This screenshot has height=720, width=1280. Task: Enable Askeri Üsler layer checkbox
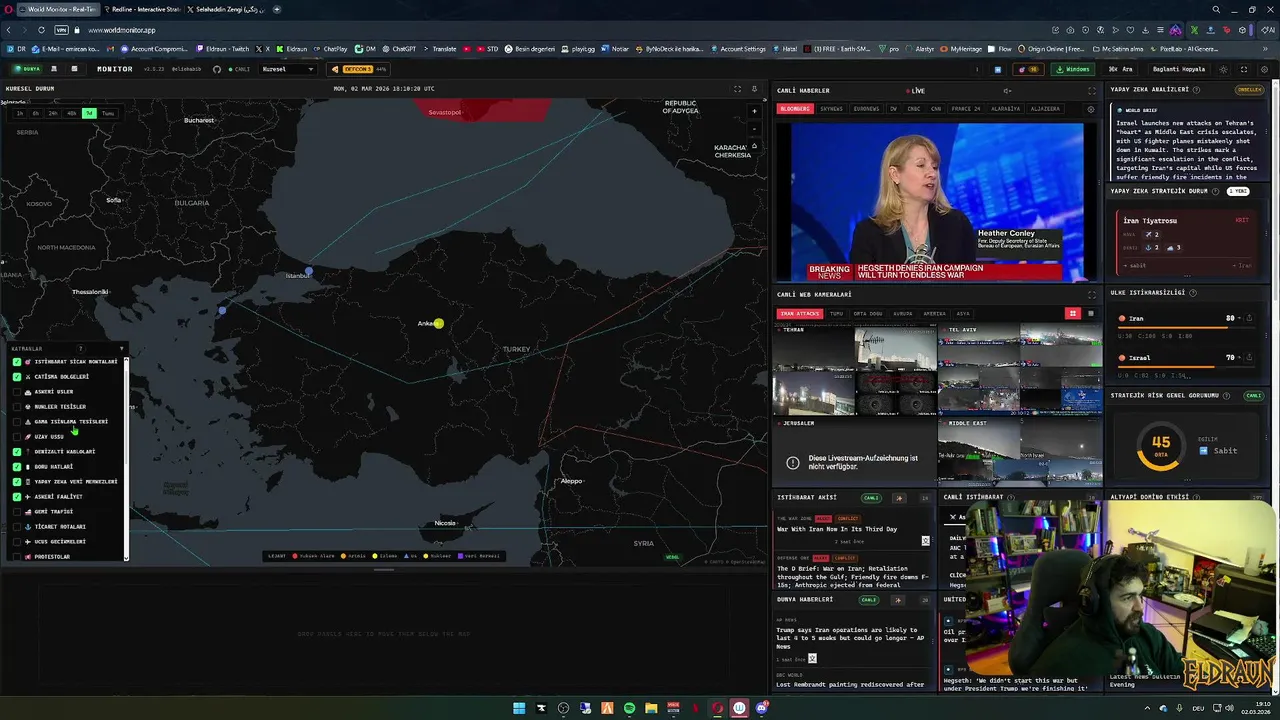pos(17,392)
